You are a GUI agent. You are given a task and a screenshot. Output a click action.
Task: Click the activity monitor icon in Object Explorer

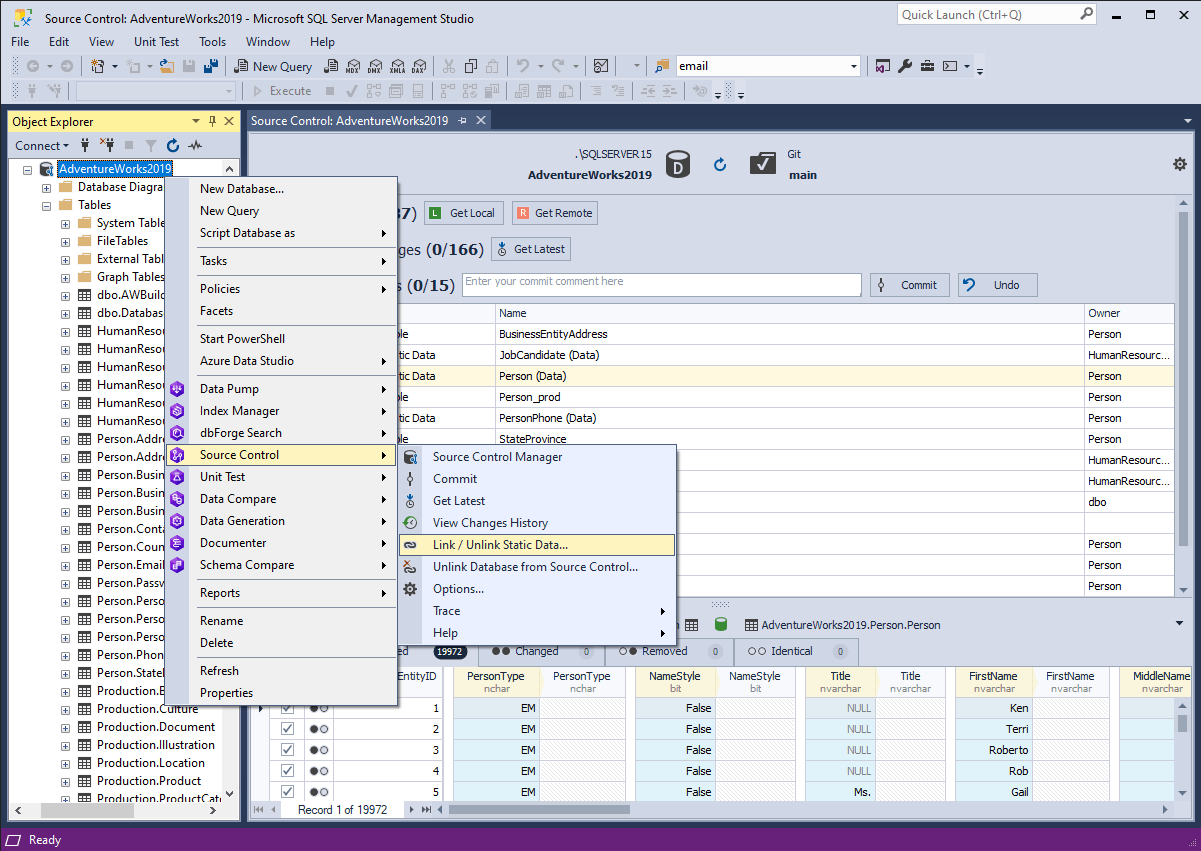coord(196,146)
